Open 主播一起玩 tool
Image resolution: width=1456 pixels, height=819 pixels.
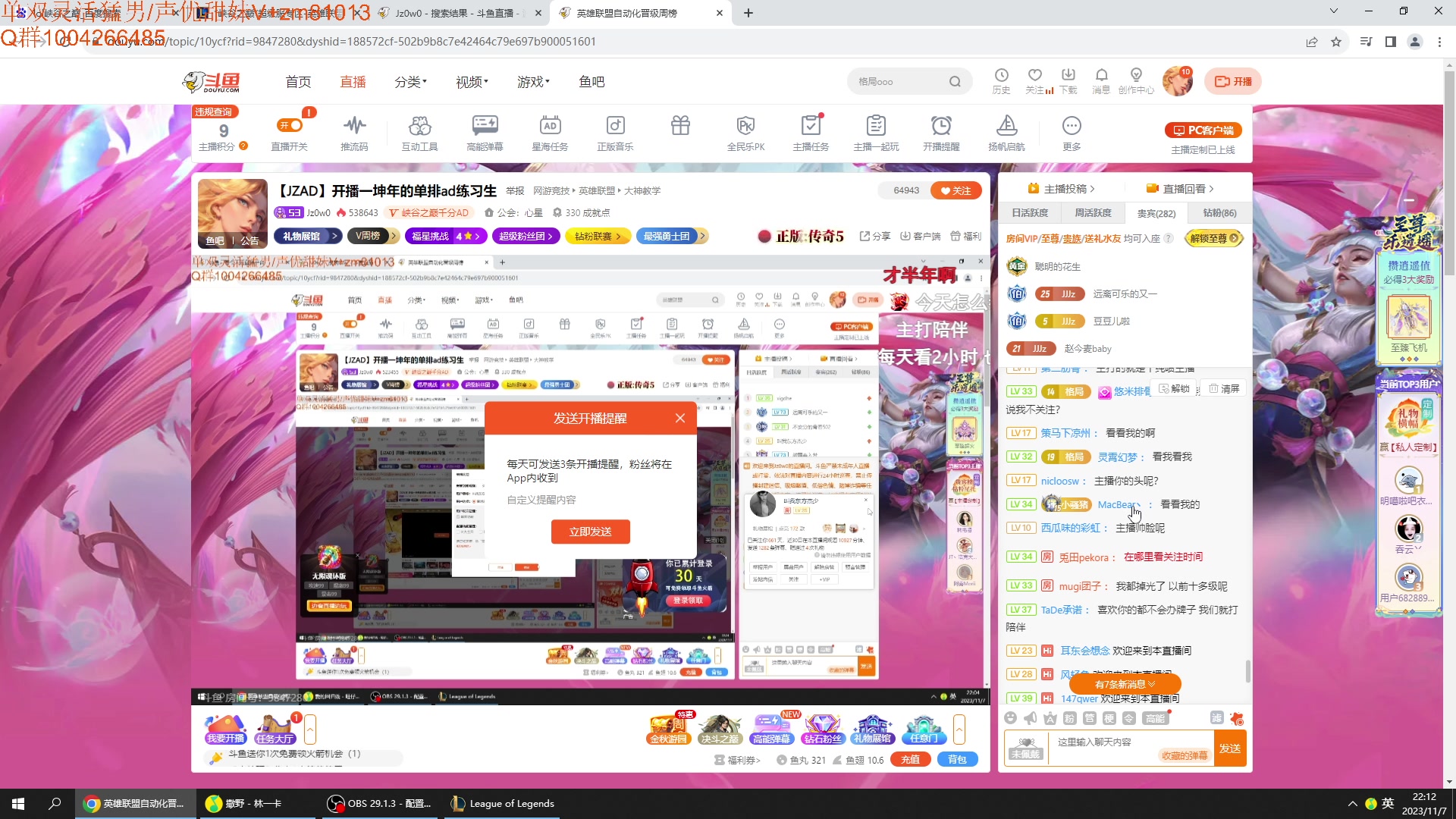click(876, 132)
